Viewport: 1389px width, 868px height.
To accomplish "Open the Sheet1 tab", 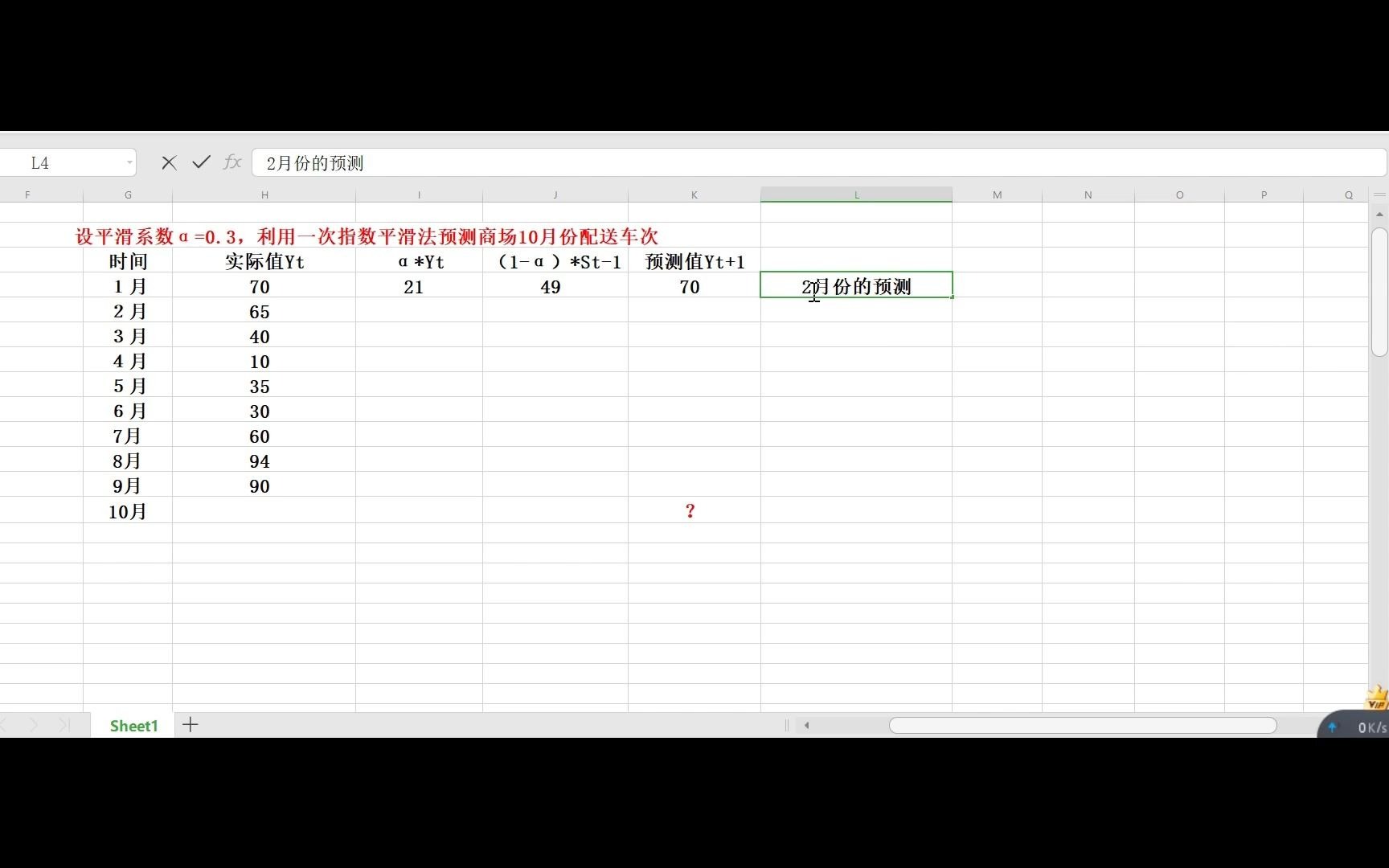I will click(x=134, y=726).
